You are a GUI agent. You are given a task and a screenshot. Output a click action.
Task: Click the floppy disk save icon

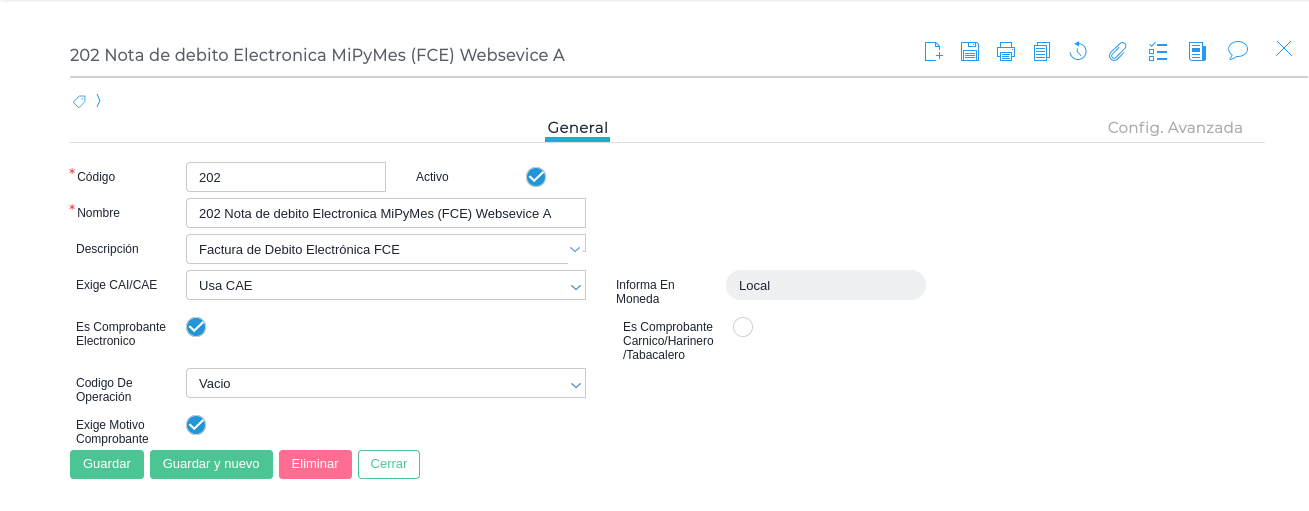[969, 51]
